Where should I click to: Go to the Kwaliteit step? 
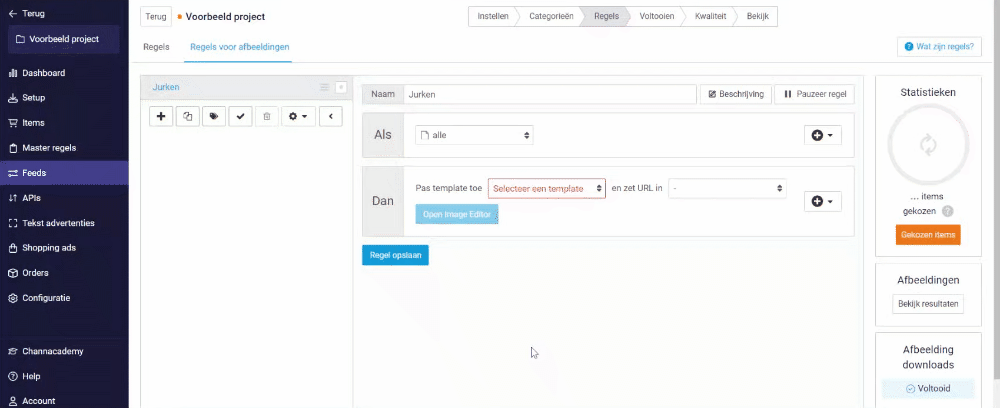(x=711, y=17)
